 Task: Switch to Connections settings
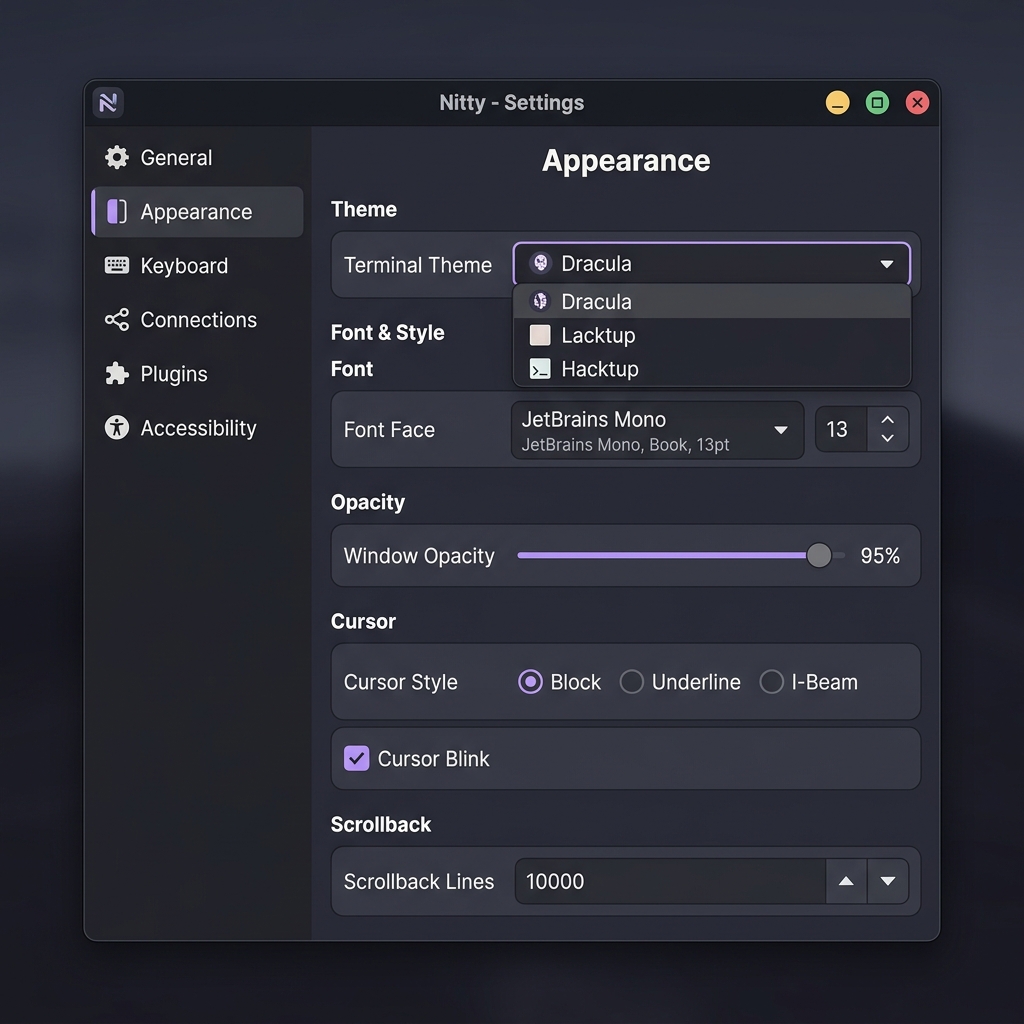coord(197,319)
